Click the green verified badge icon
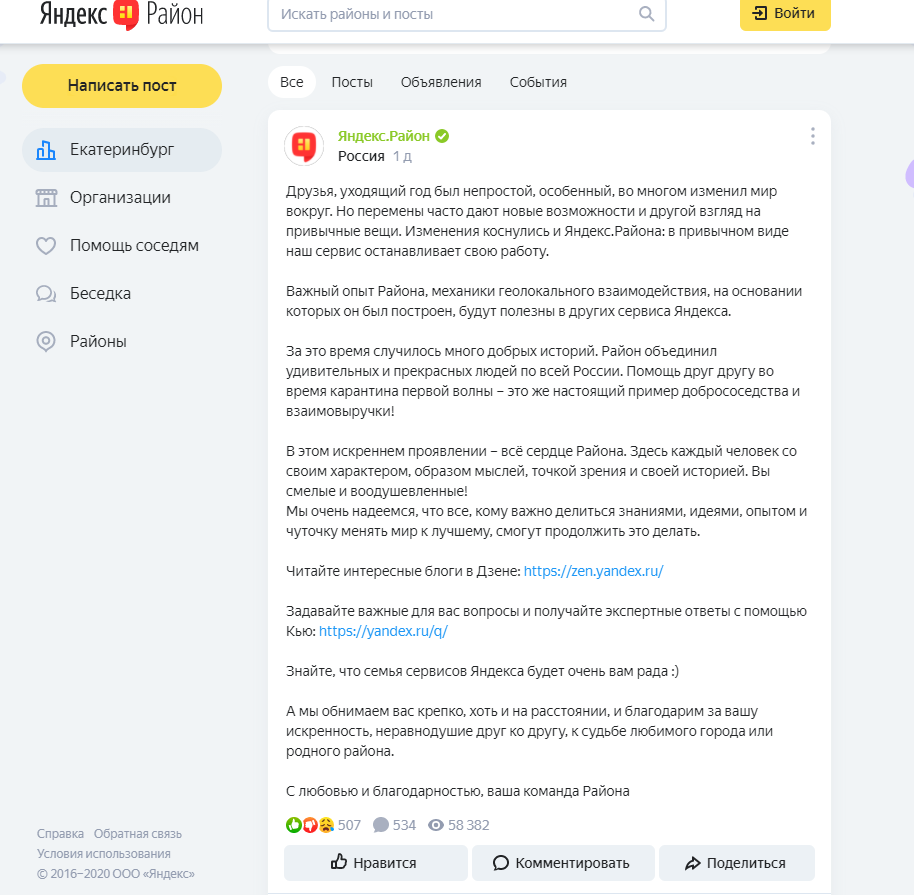 click(x=441, y=136)
